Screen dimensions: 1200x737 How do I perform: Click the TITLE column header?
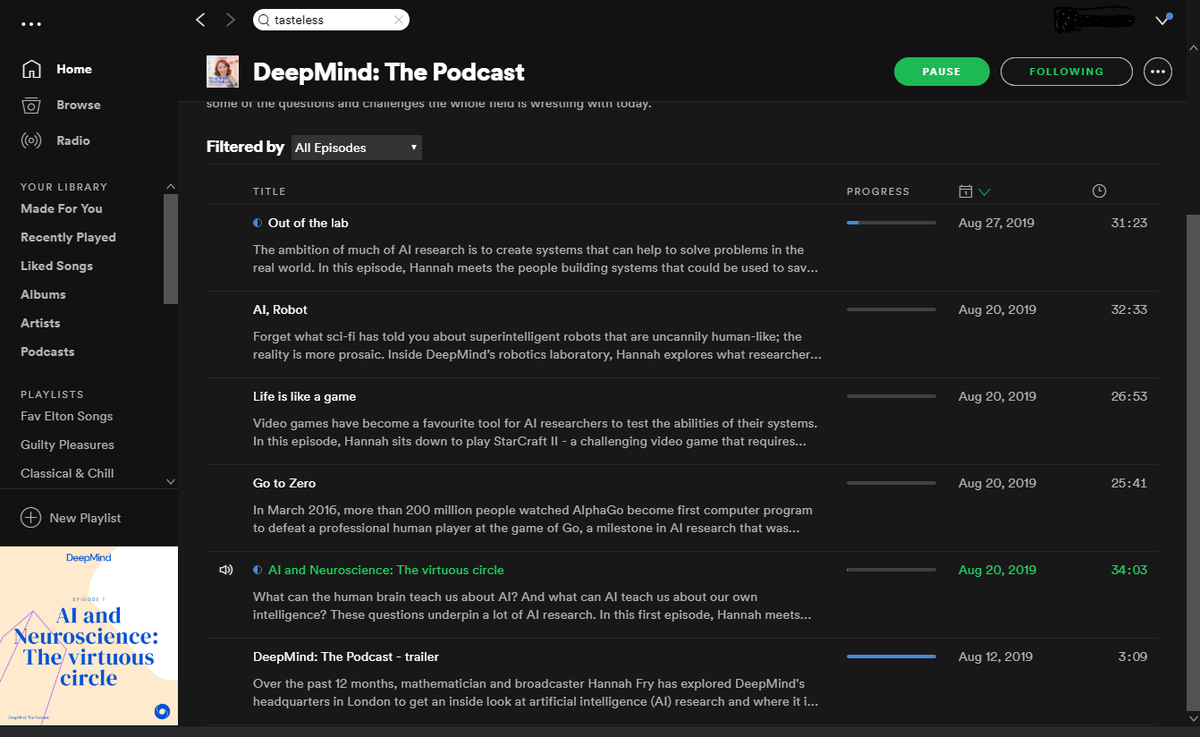[x=269, y=192]
